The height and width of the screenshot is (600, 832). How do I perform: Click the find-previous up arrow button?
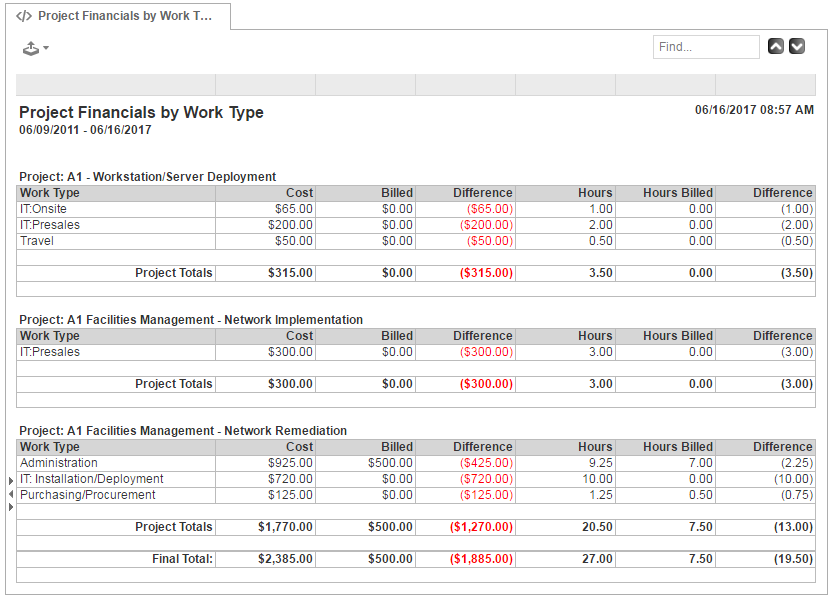coord(777,46)
